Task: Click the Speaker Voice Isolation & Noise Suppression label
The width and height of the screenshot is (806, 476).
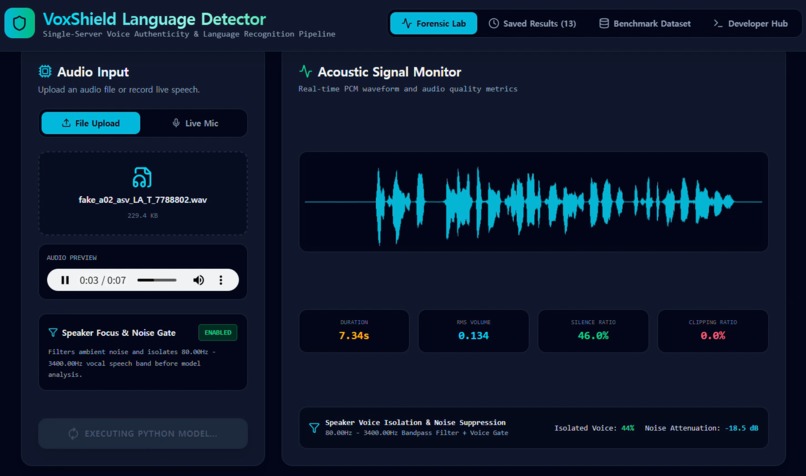Action: tap(415, 423)
